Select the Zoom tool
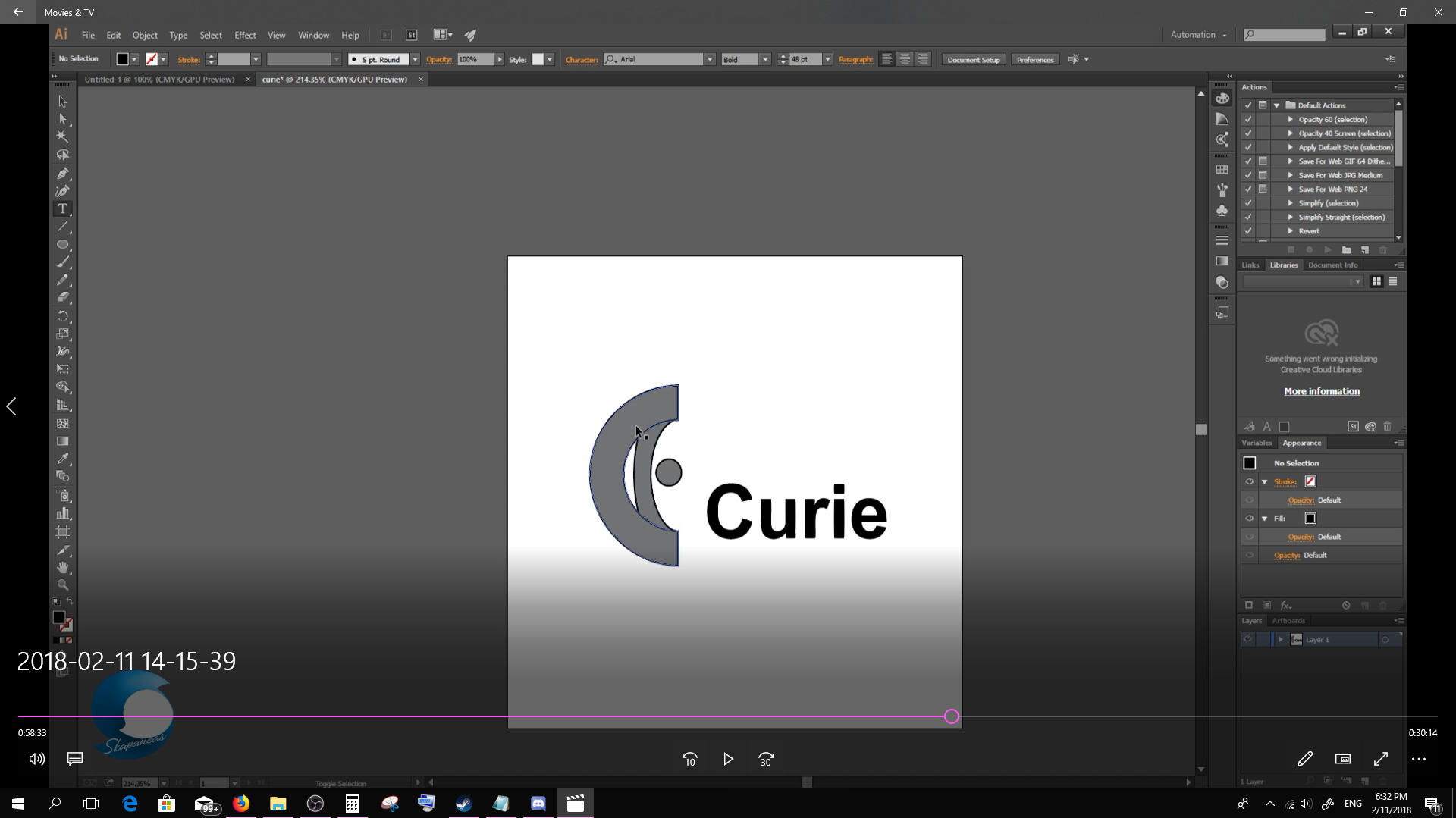The width and height of the screenshot is (1456, 818). pos(63,585)
